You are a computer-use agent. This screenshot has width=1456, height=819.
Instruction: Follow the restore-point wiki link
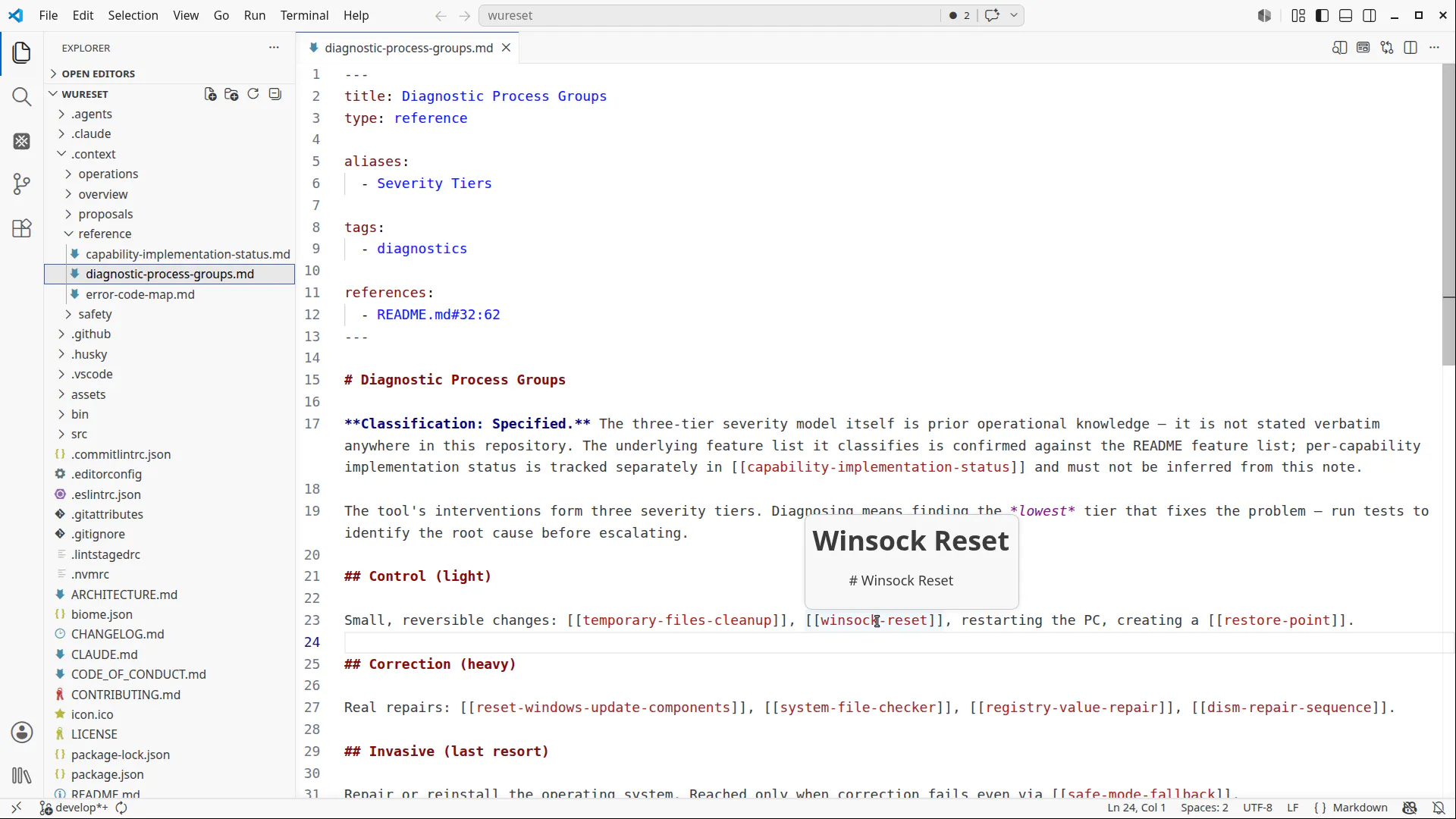coord(1277,620)
